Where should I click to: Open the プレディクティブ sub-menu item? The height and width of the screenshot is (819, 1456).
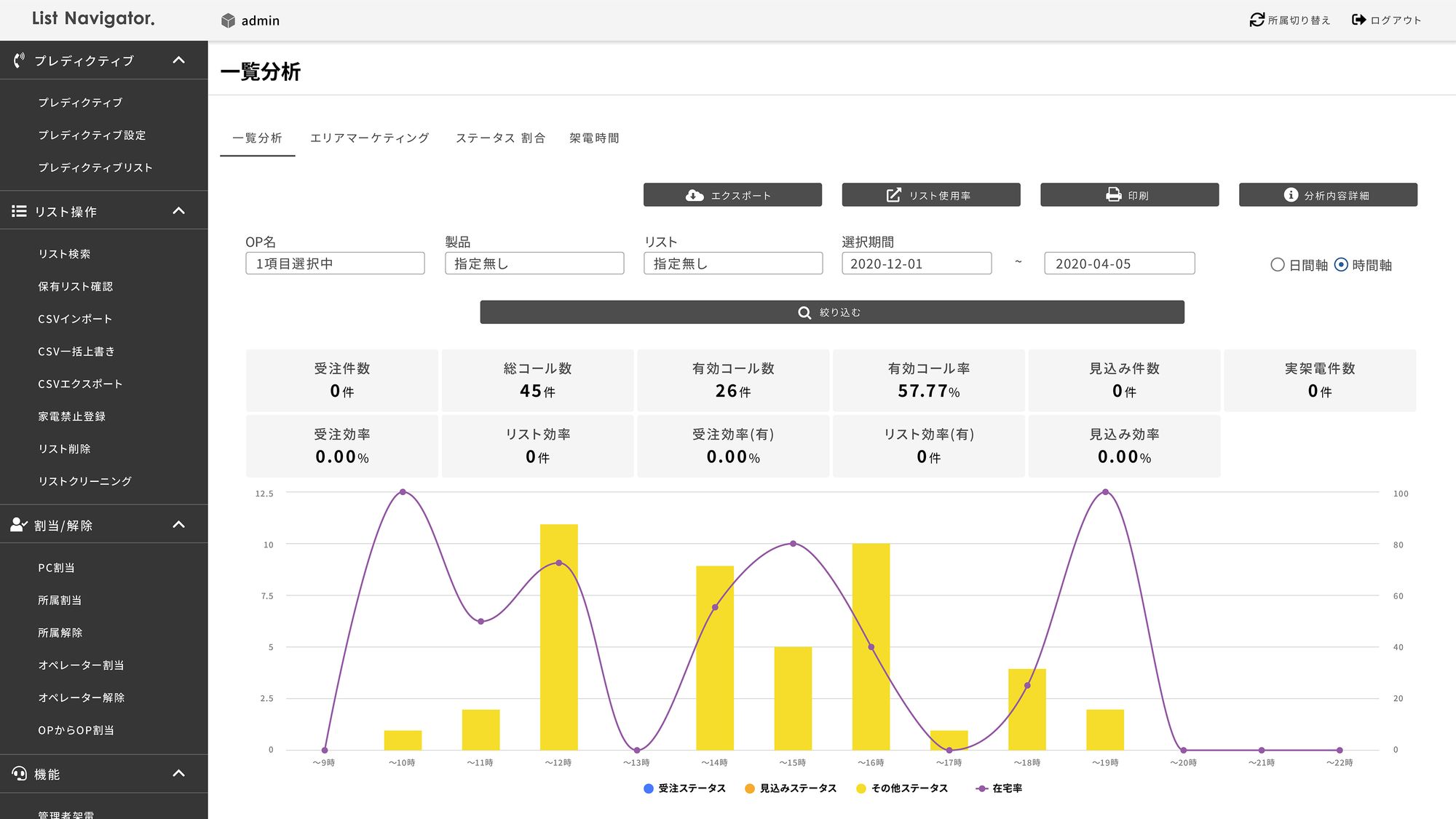pos(80,103)
